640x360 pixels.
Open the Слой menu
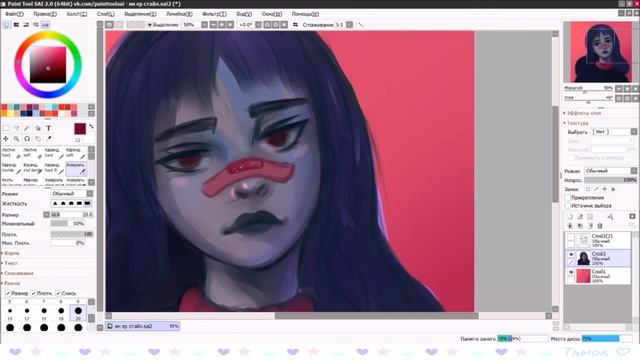(x=105, y=14)
